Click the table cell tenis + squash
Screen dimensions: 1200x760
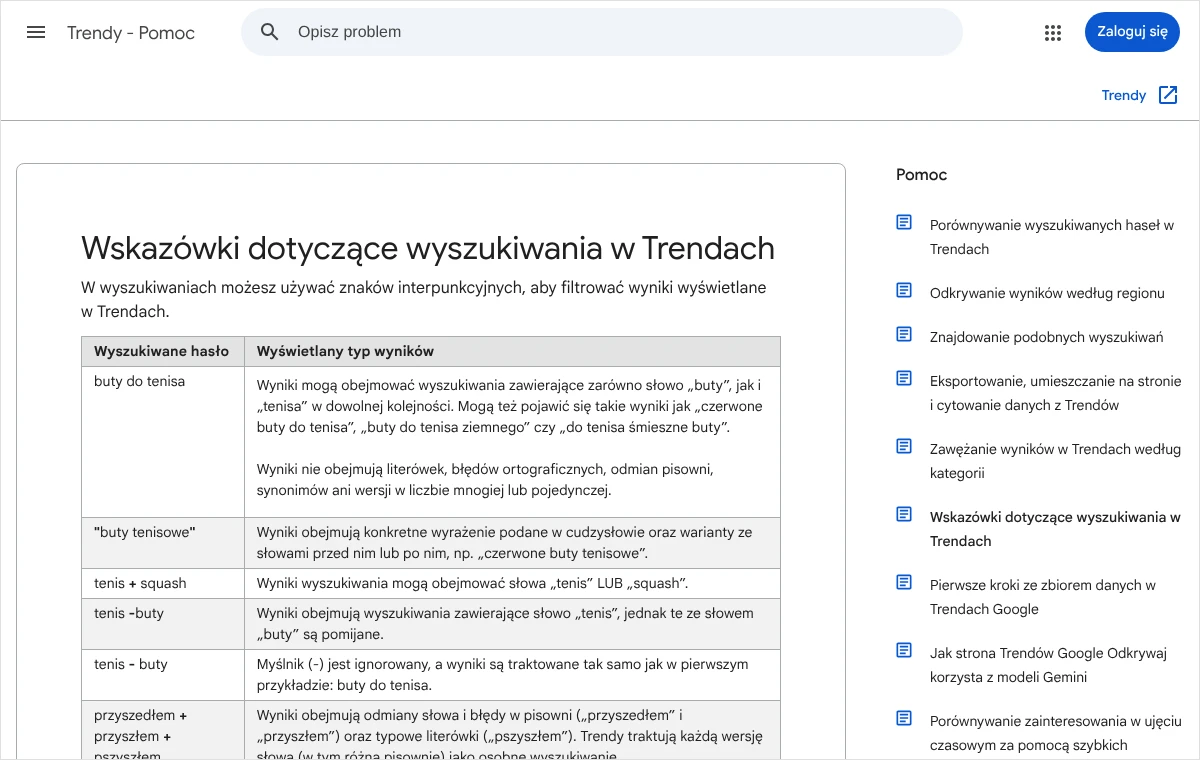162,583
